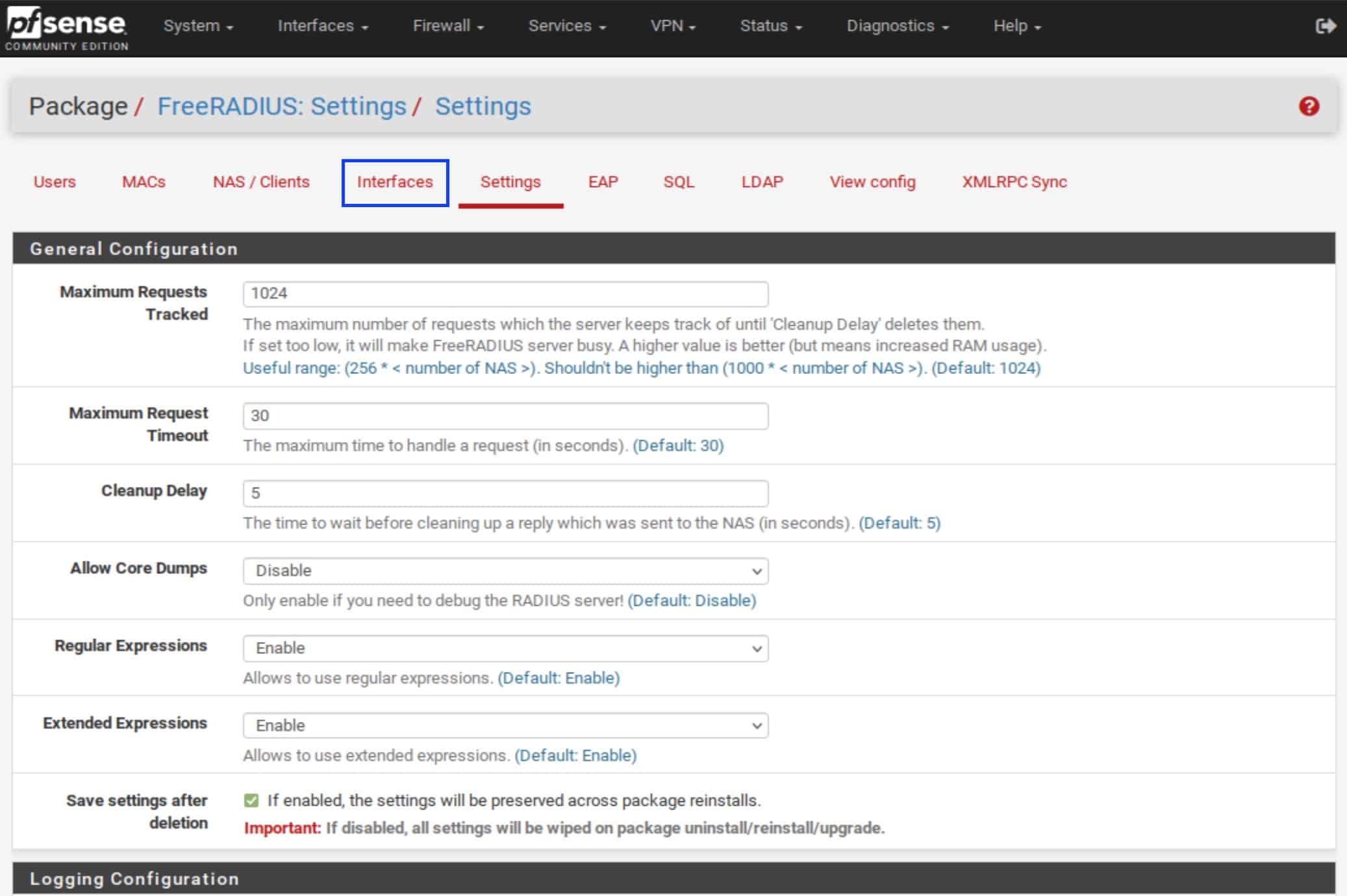Open the View config tab
Image resolution: width=1347 pixels, height=896 pixels.
coord(872,182)
